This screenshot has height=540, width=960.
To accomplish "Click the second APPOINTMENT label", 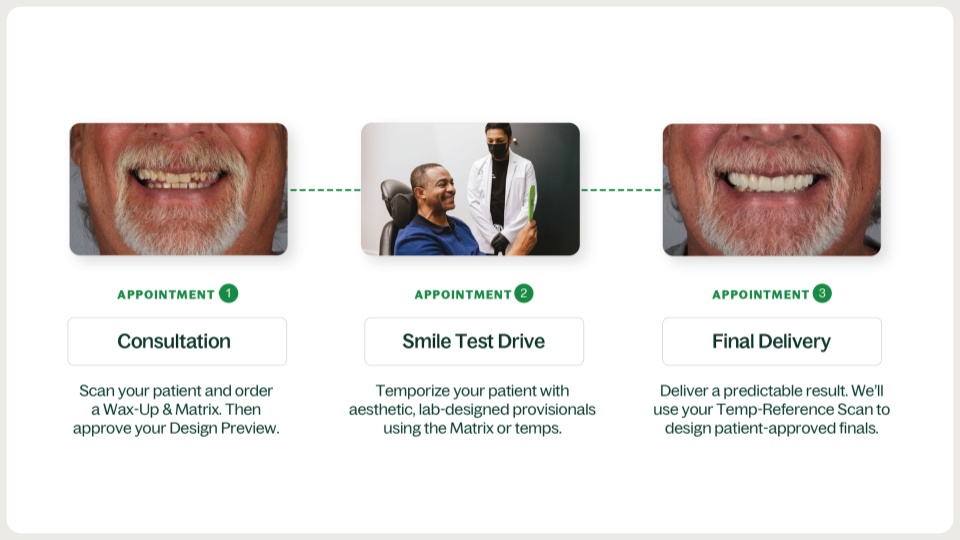I will [x=463, y=294].
